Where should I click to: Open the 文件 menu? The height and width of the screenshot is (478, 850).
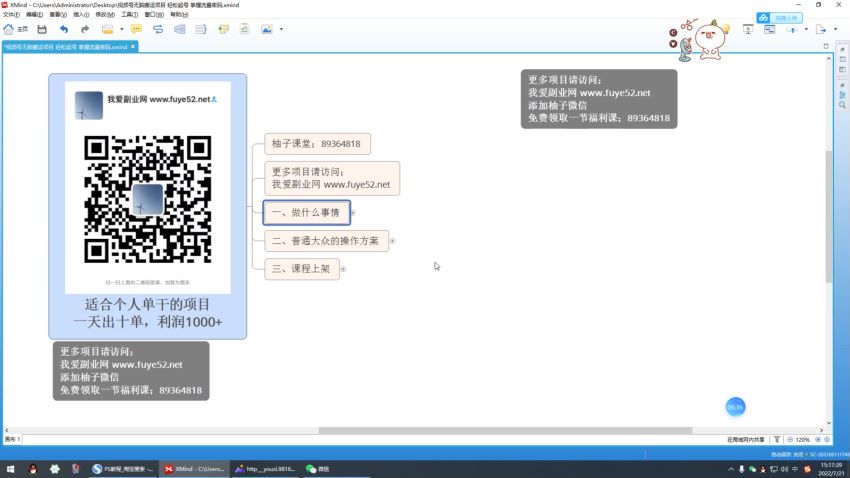click(x=11, y=15)
